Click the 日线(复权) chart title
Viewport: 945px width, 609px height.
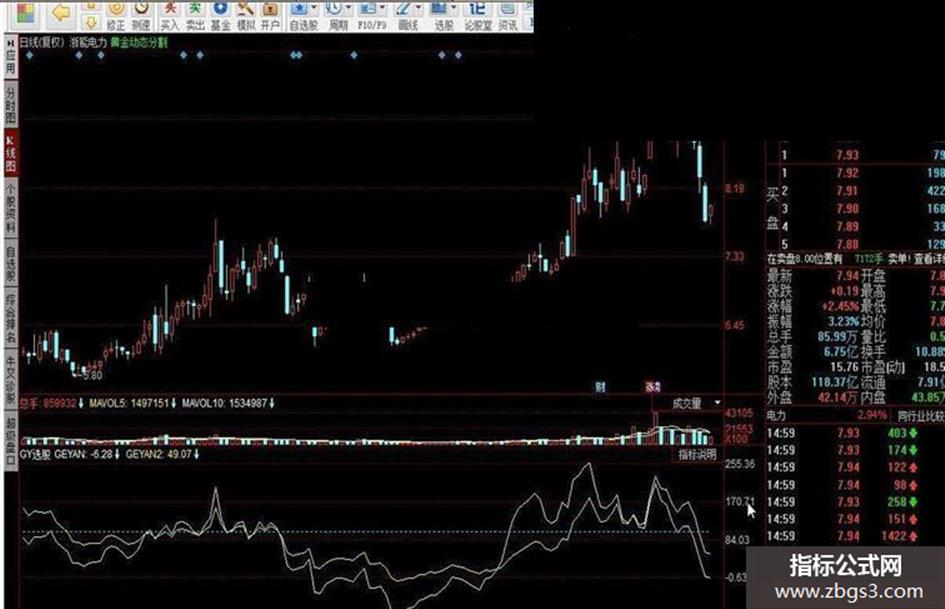pos(42,42)
